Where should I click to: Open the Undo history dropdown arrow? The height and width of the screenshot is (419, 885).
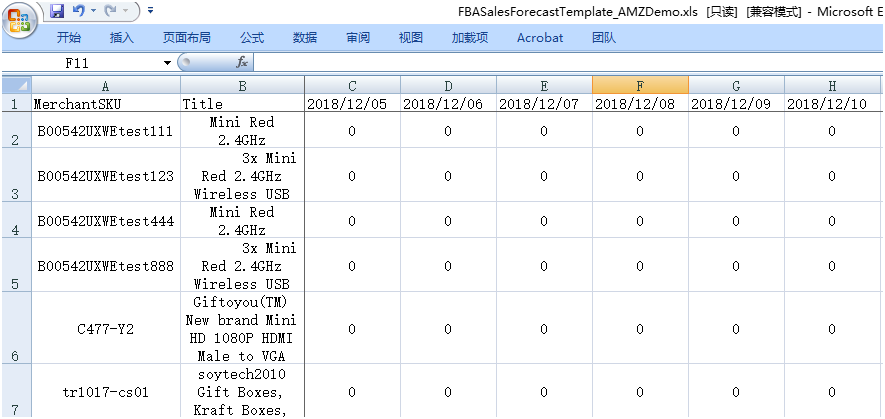[x=93, y=11]
